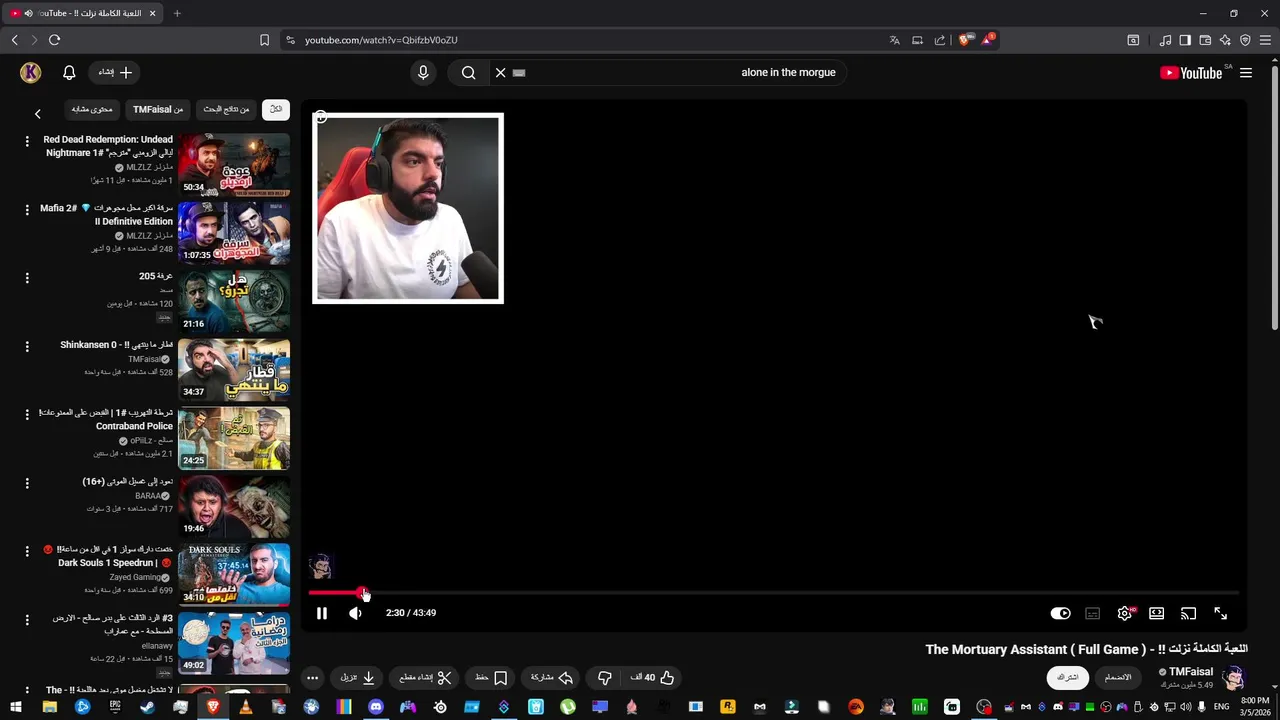Click the الانضمام join button

pos(1118,677)
